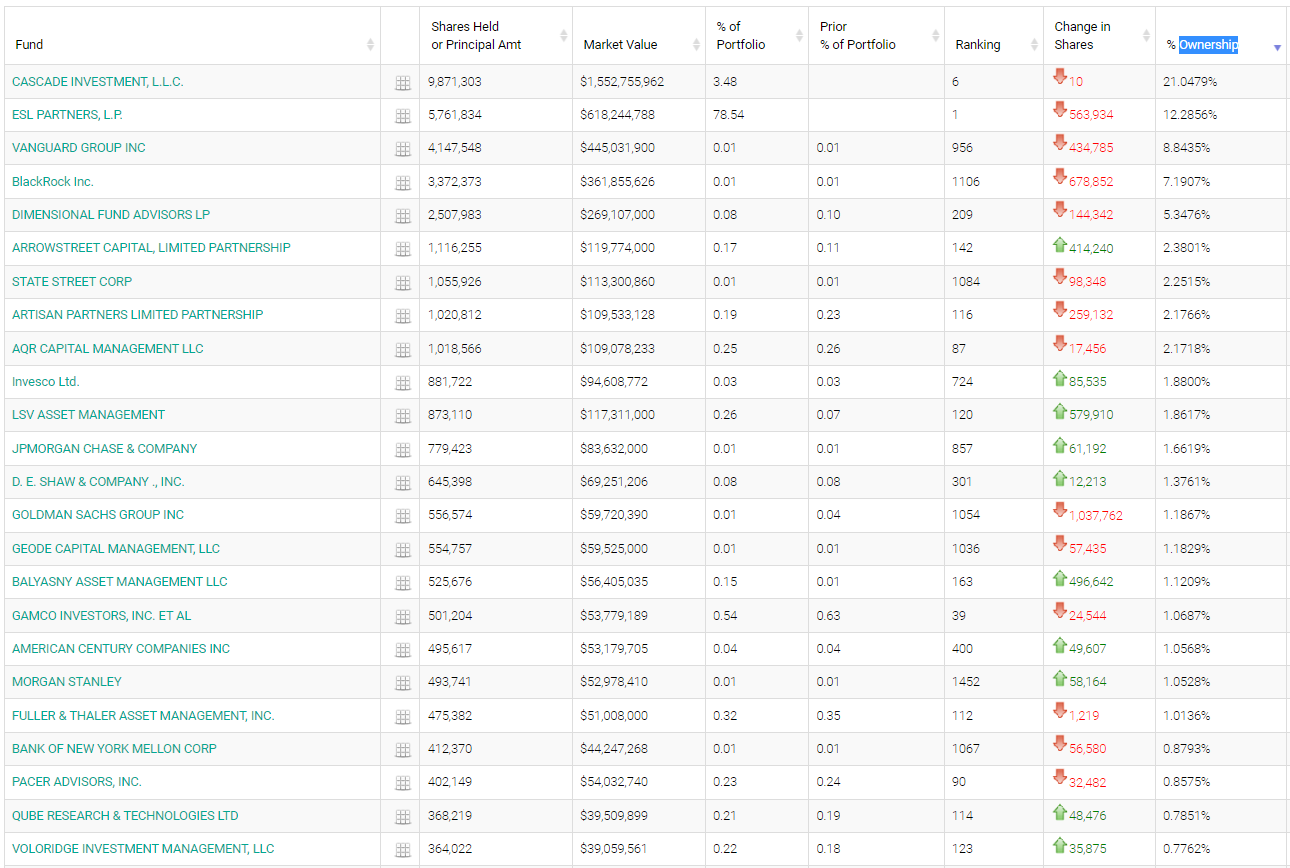Screen dimensions: 1290x868
Task: Sort by % Ownership column header
Action: 1221,36
